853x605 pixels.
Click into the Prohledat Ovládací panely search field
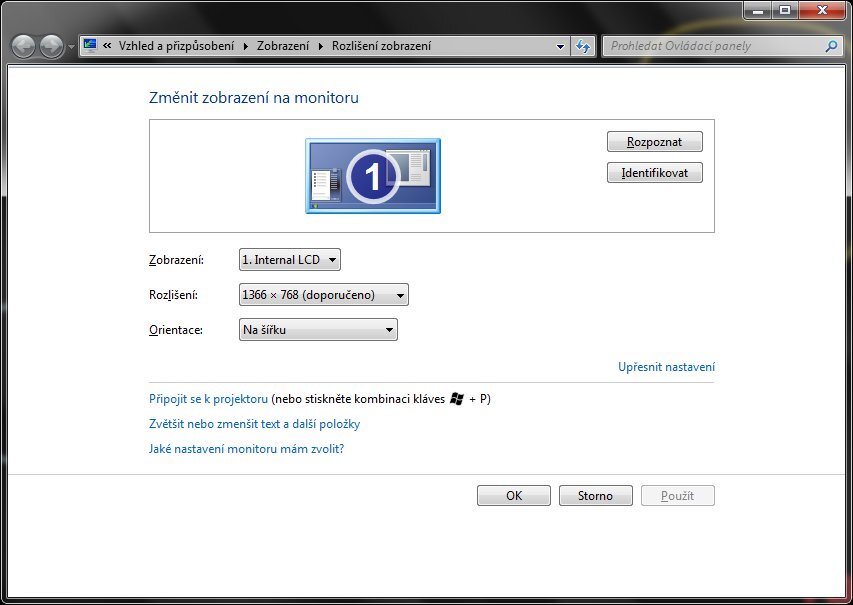(710, 46)
